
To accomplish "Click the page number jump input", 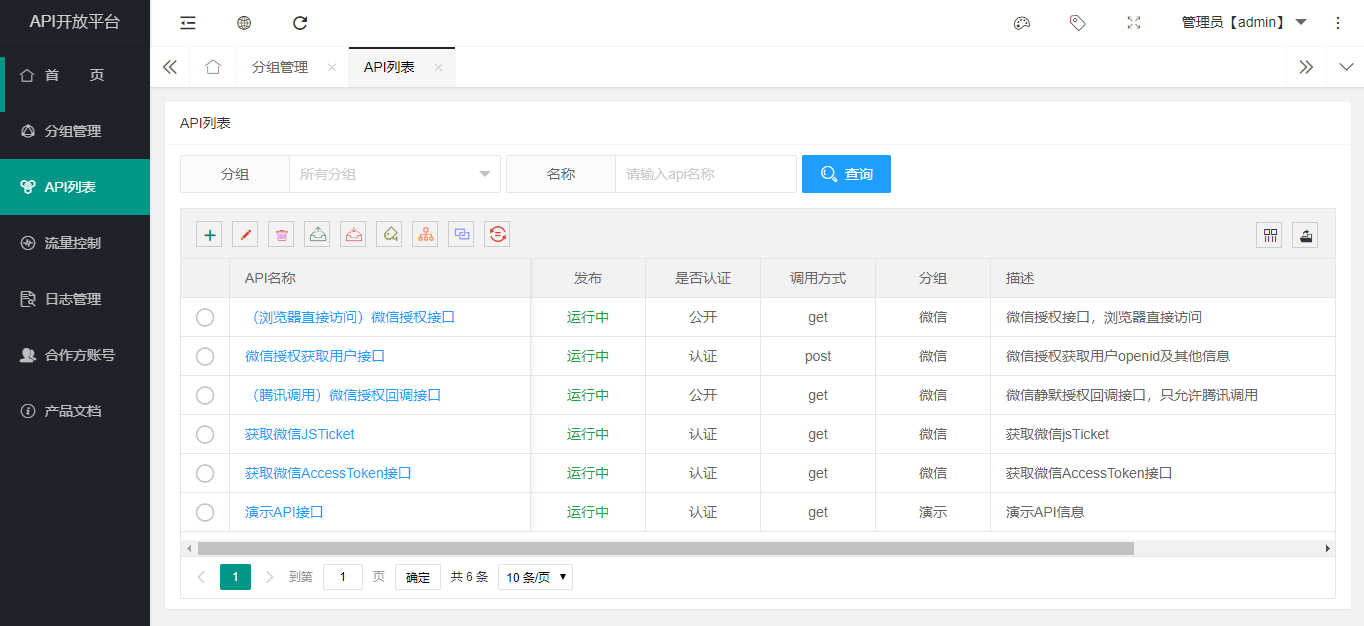I will 343,577.
